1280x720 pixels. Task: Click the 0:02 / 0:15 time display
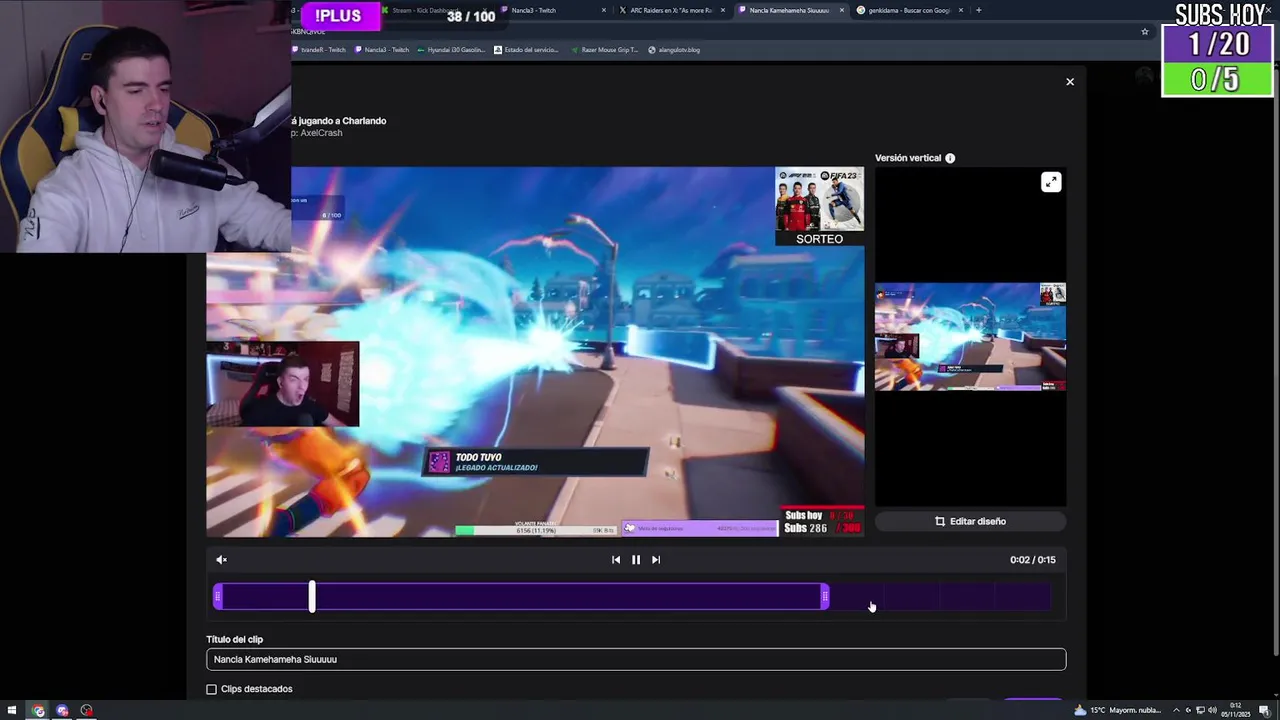point(1033,560)
